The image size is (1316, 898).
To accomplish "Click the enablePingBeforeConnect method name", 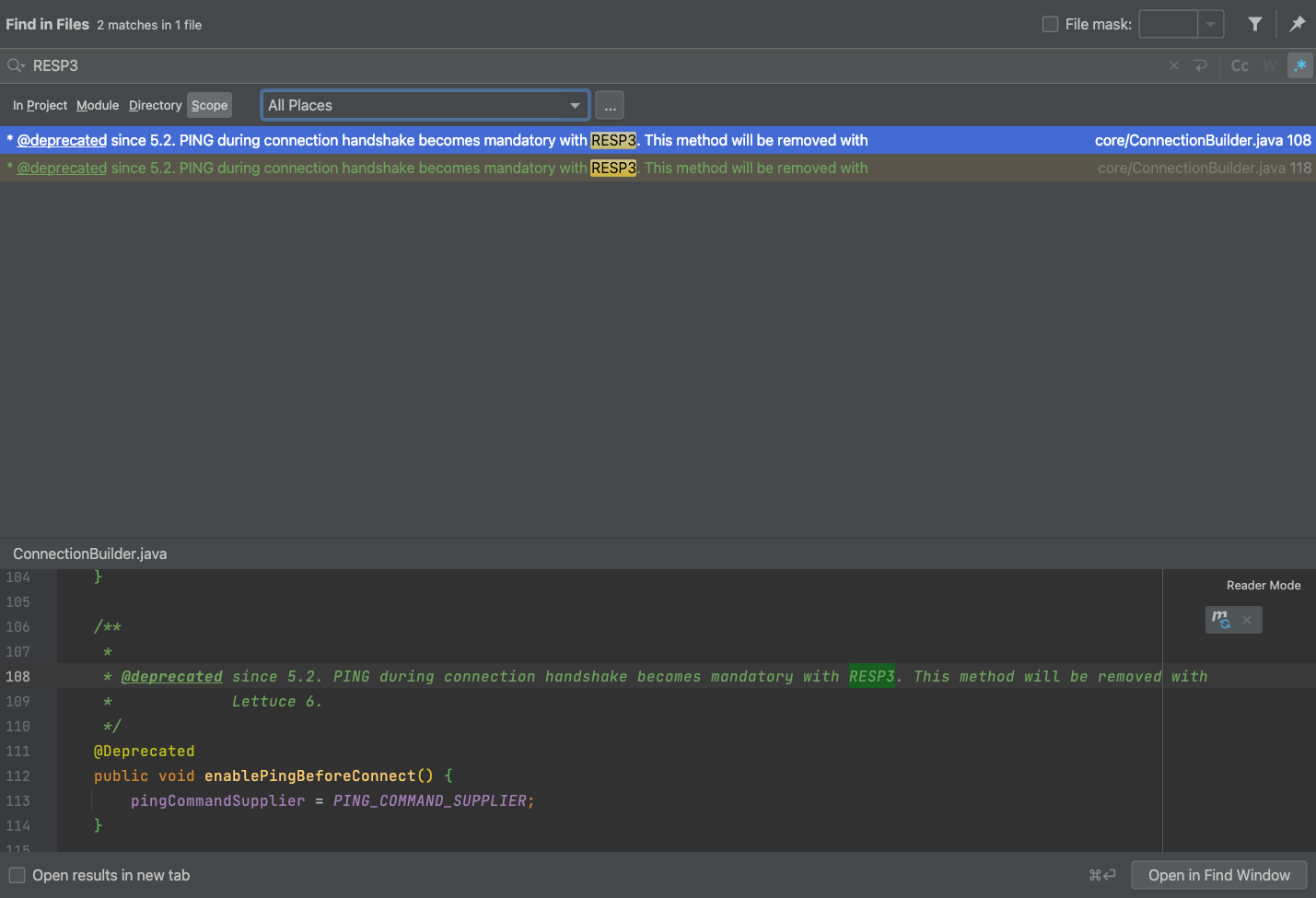I will pos(309,776).
